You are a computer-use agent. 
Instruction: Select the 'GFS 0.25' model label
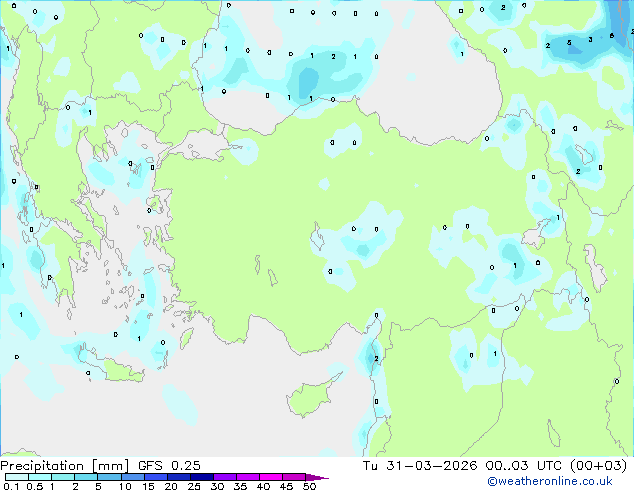click(x=169, y=466)
